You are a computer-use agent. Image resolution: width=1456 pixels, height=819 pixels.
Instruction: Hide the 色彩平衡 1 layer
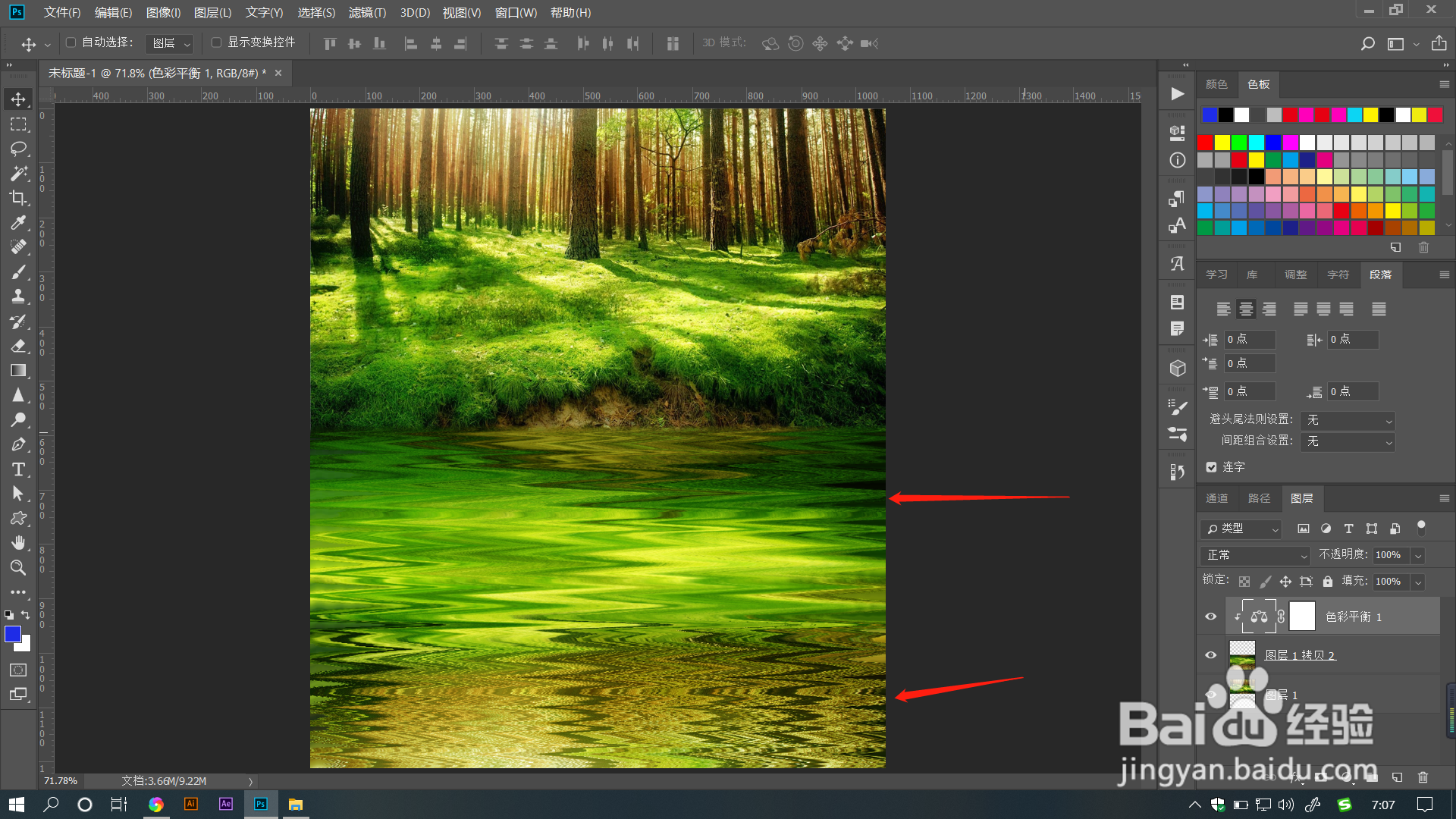tap(1210, 617)
